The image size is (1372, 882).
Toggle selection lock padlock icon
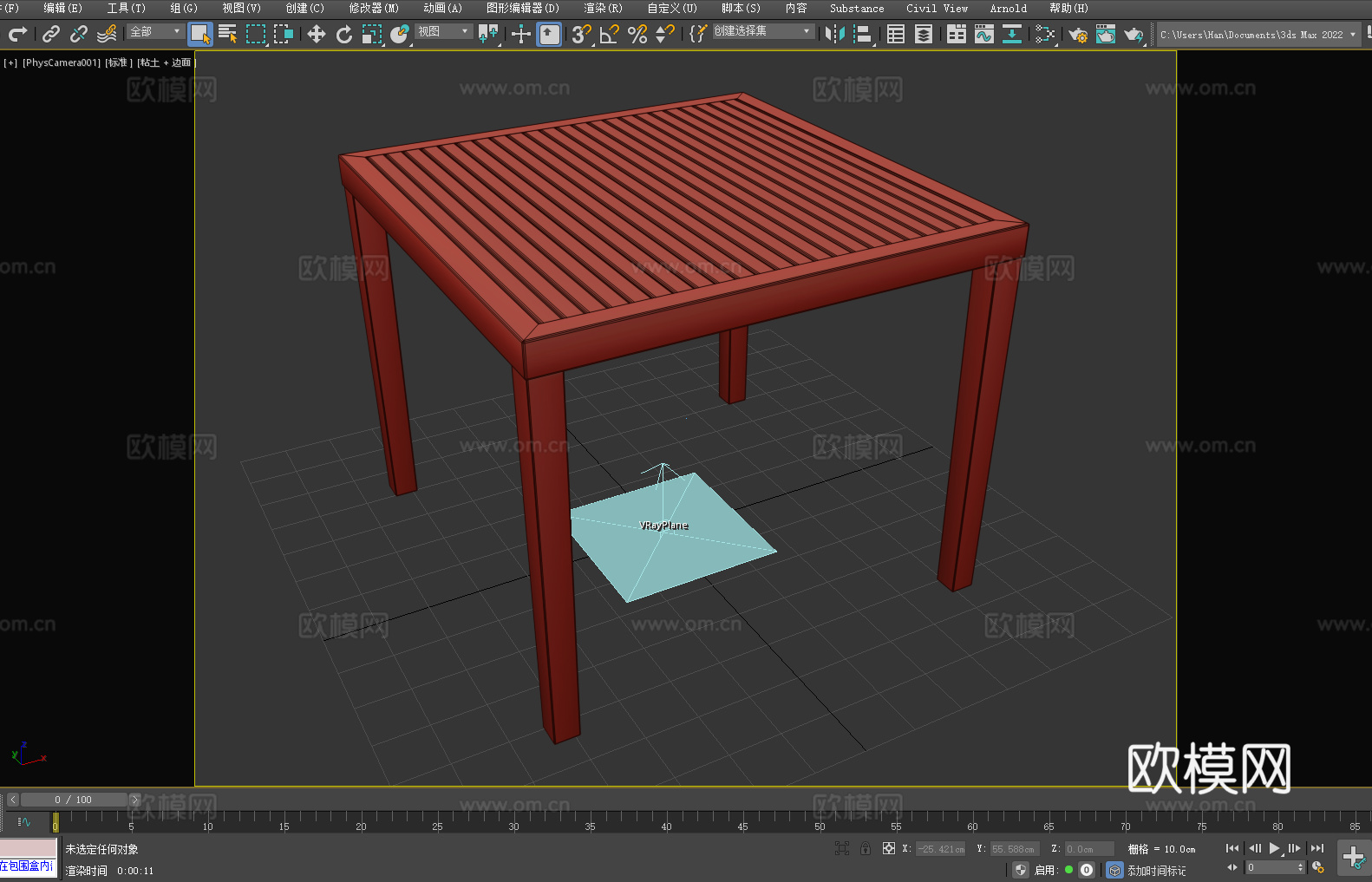tap(866, 848)
